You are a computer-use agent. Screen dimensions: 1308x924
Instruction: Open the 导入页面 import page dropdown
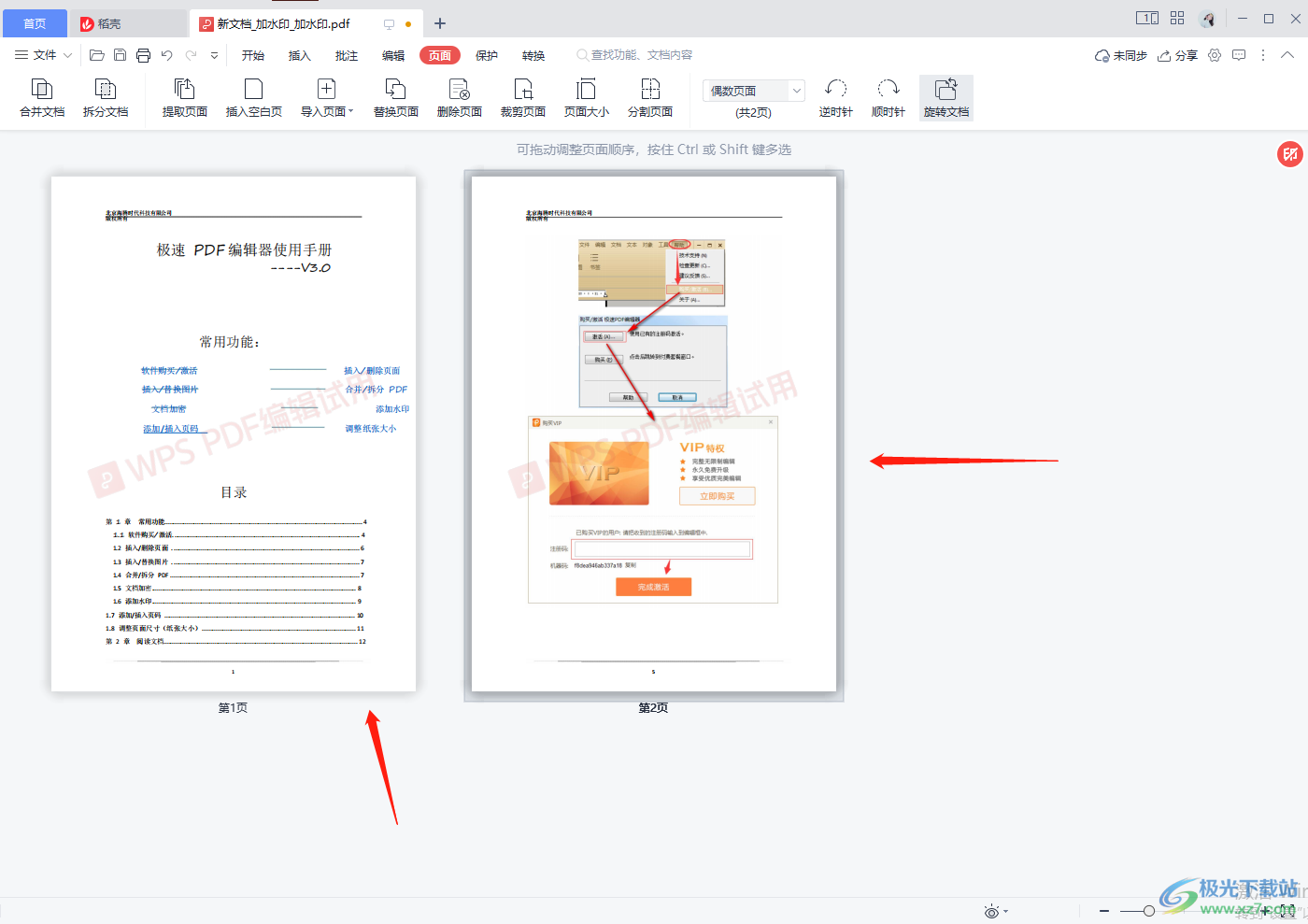click(x=327, y=98)
